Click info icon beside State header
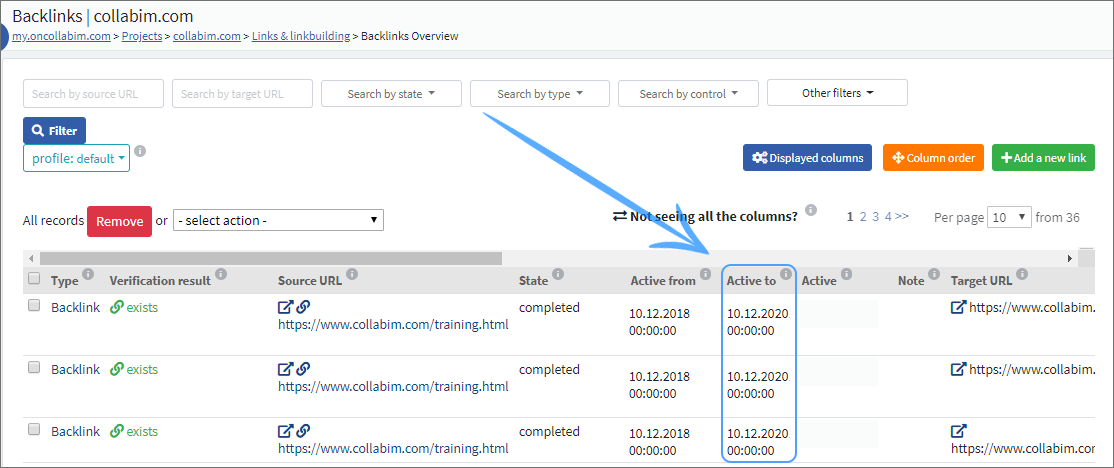The image size is (1114, 468). point(558,273)
